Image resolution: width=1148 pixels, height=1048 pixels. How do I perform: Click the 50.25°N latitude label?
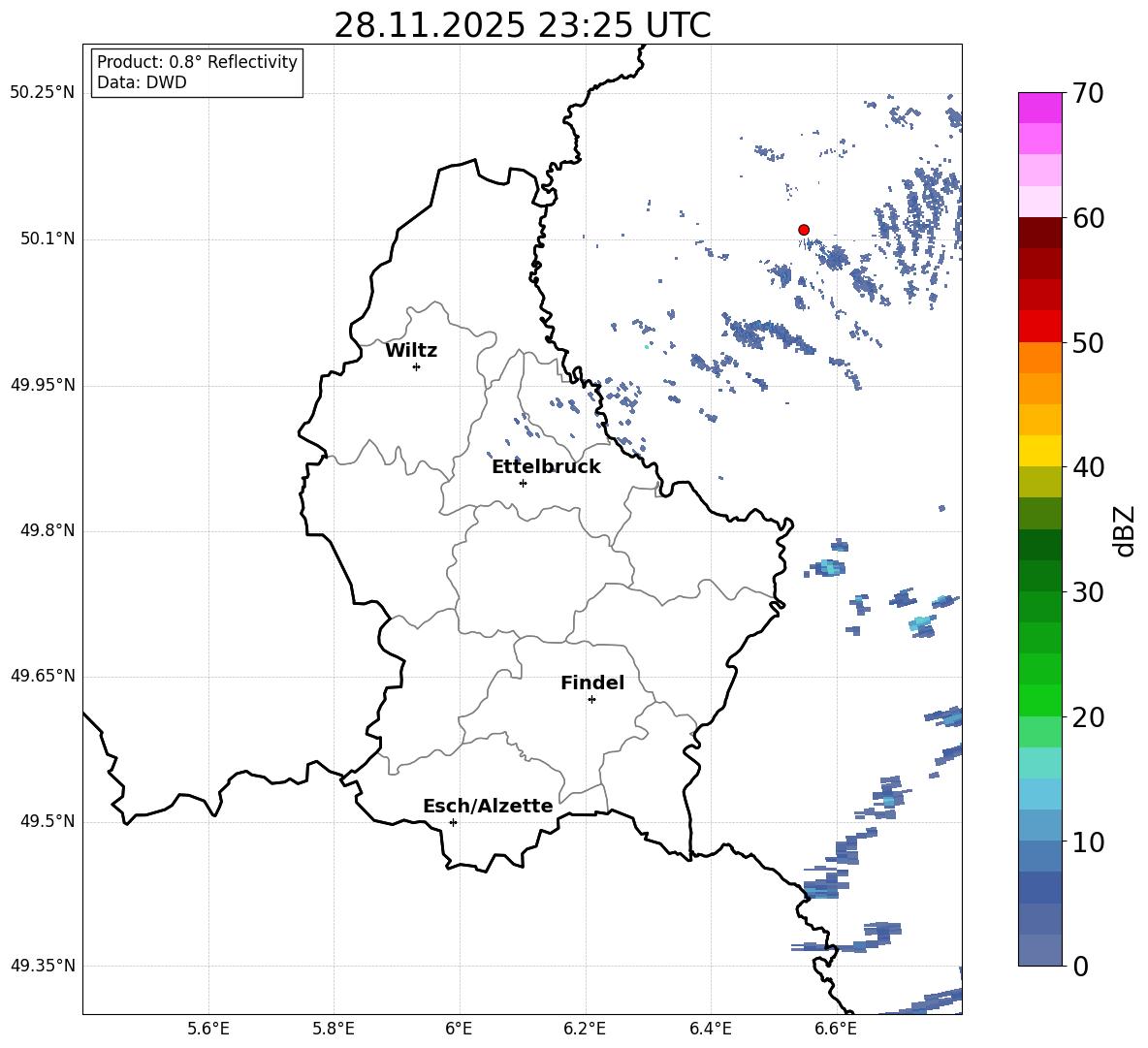click(x=43, y=93)
